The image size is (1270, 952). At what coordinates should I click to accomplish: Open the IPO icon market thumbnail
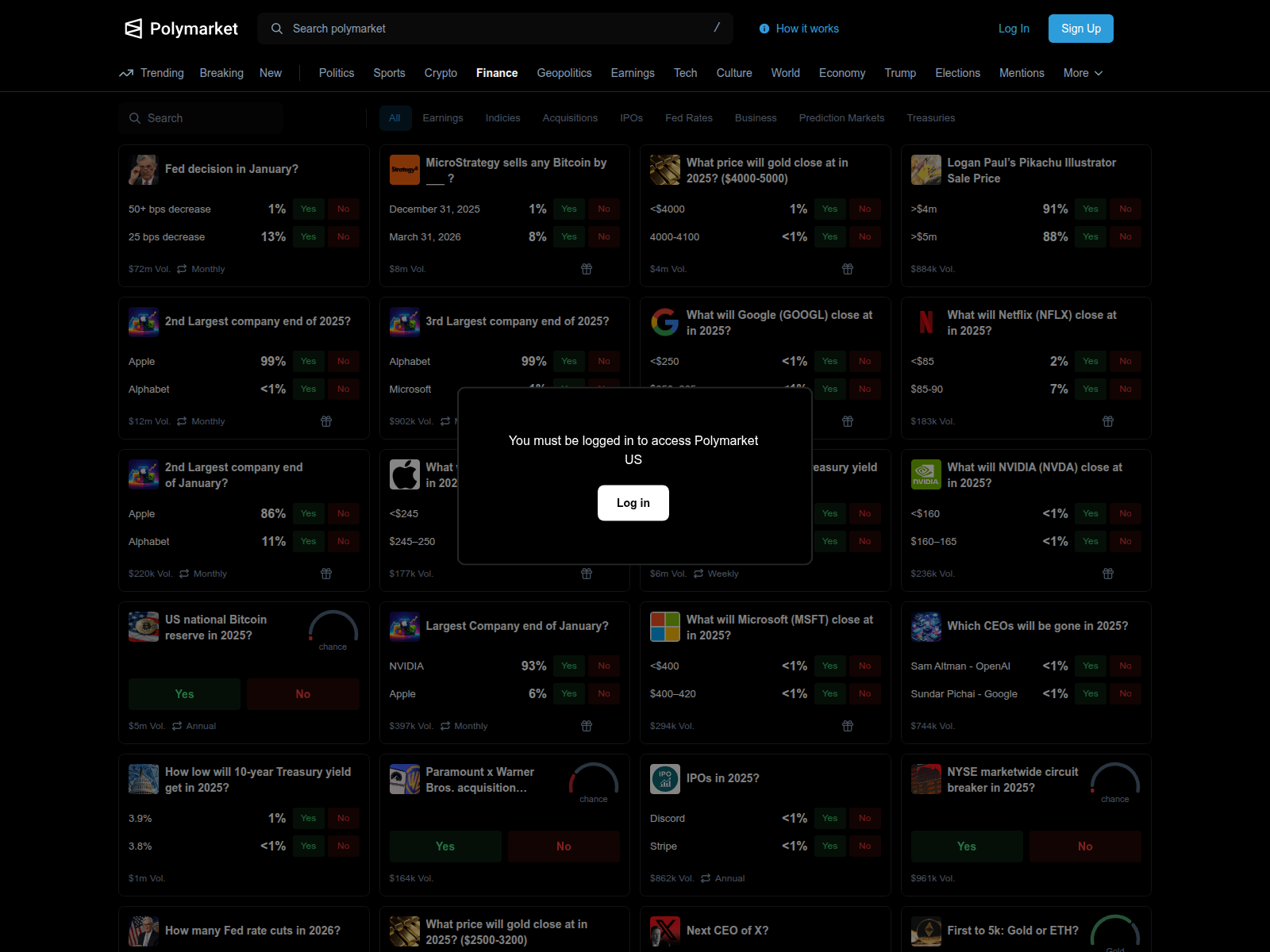click(x=665, y=779)
